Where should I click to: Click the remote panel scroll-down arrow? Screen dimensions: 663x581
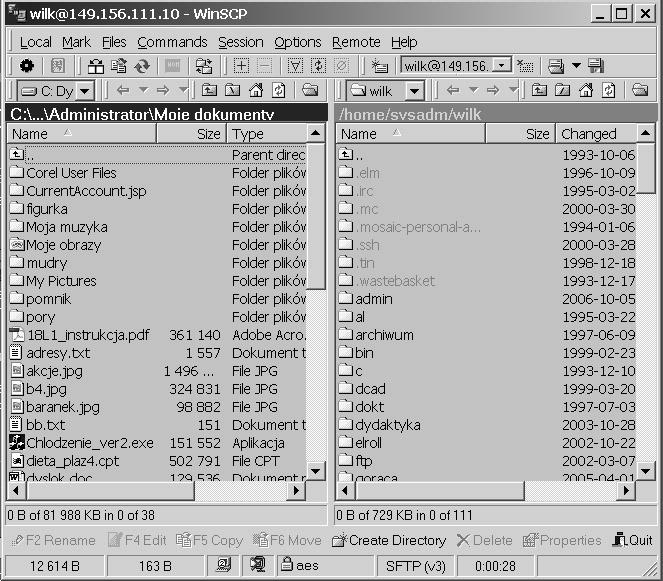point(645,471)
